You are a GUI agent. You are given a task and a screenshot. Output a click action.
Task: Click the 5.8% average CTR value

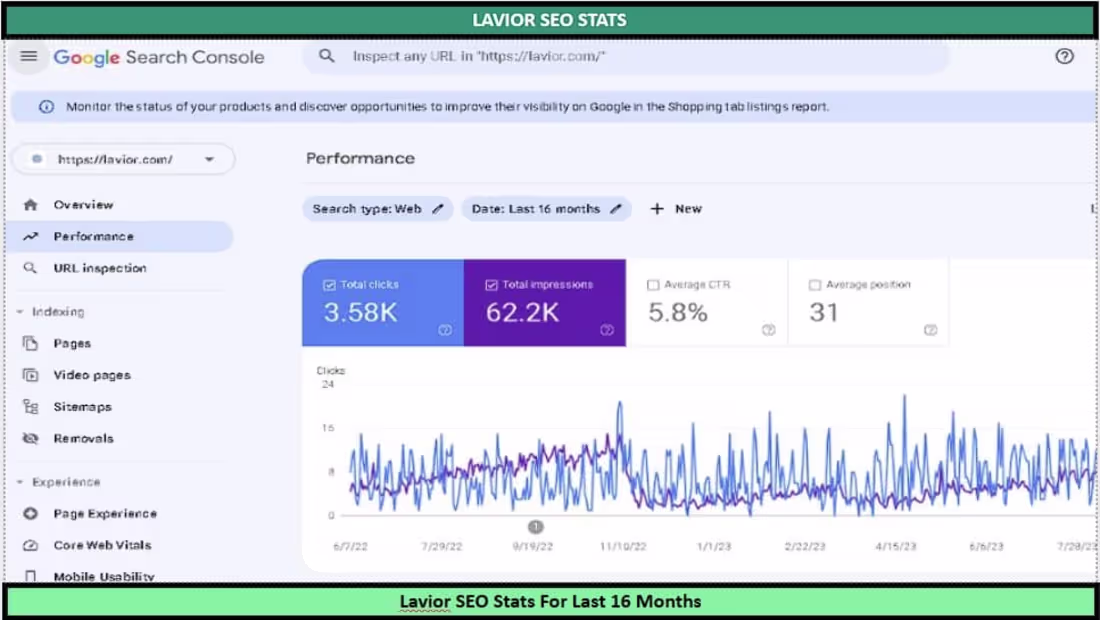pyautogui.click(x=678, y=312)
